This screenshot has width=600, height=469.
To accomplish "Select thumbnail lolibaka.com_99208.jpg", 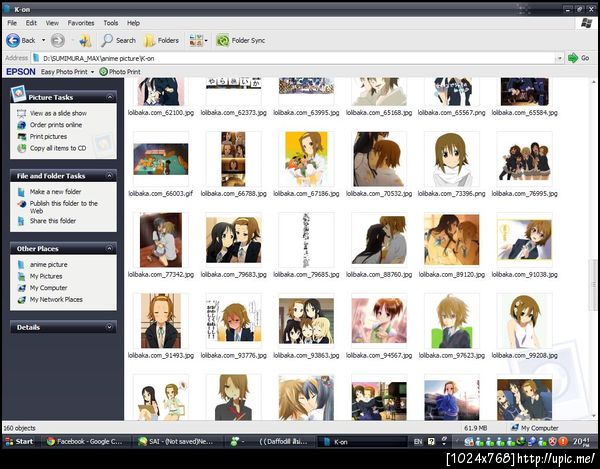I will click(x=524, y=321).
